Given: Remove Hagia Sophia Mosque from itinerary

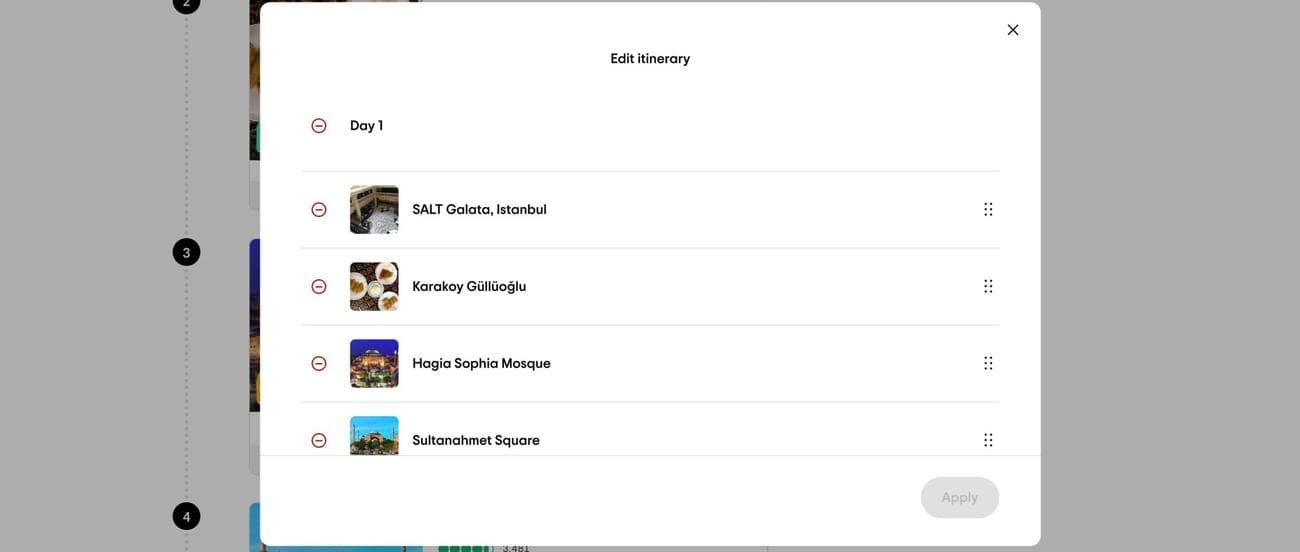Looking at the screenshot, I should [x=319, y=364].
